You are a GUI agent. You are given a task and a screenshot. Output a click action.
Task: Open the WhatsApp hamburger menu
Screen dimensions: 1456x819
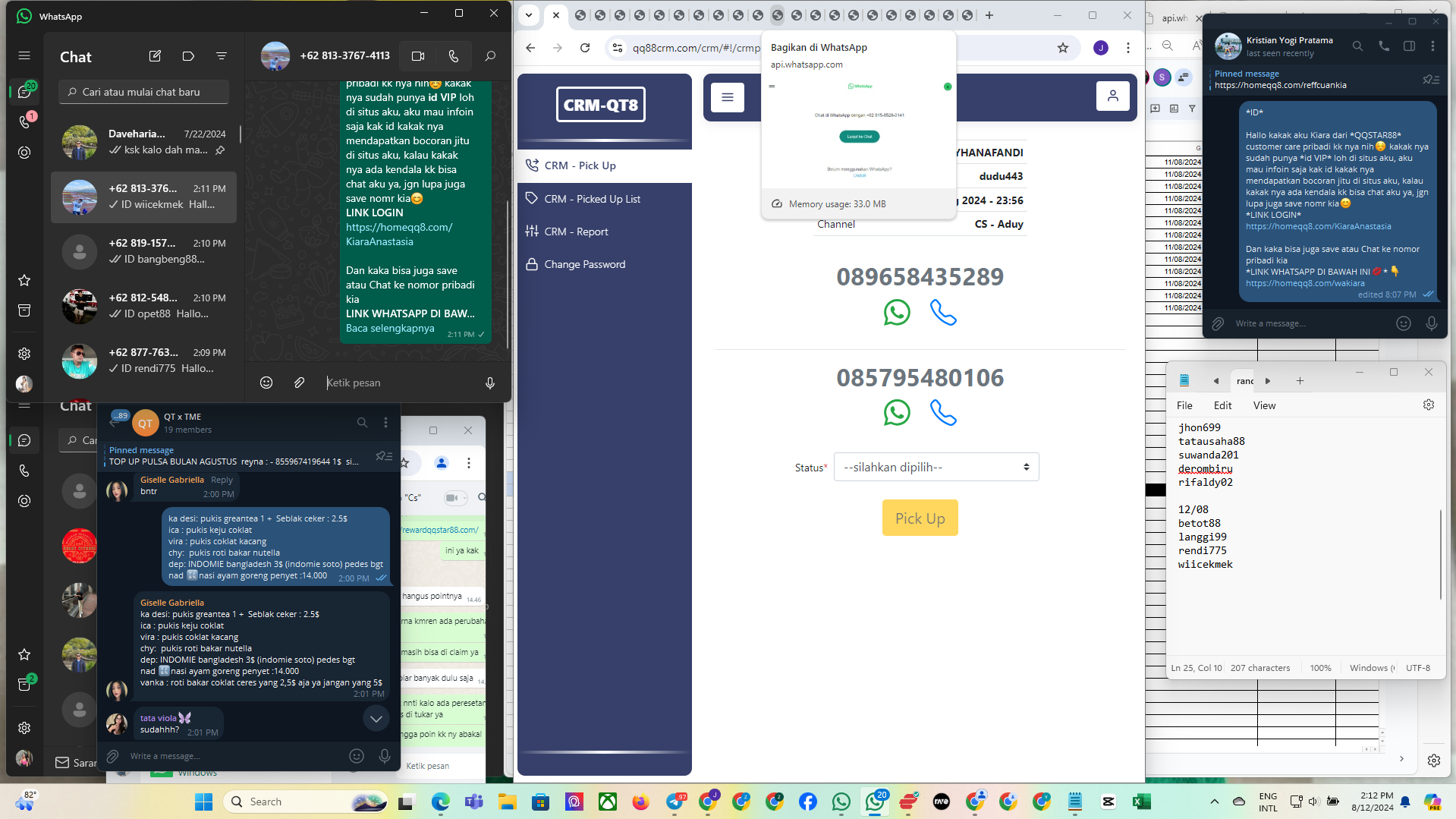coord(24,55)
